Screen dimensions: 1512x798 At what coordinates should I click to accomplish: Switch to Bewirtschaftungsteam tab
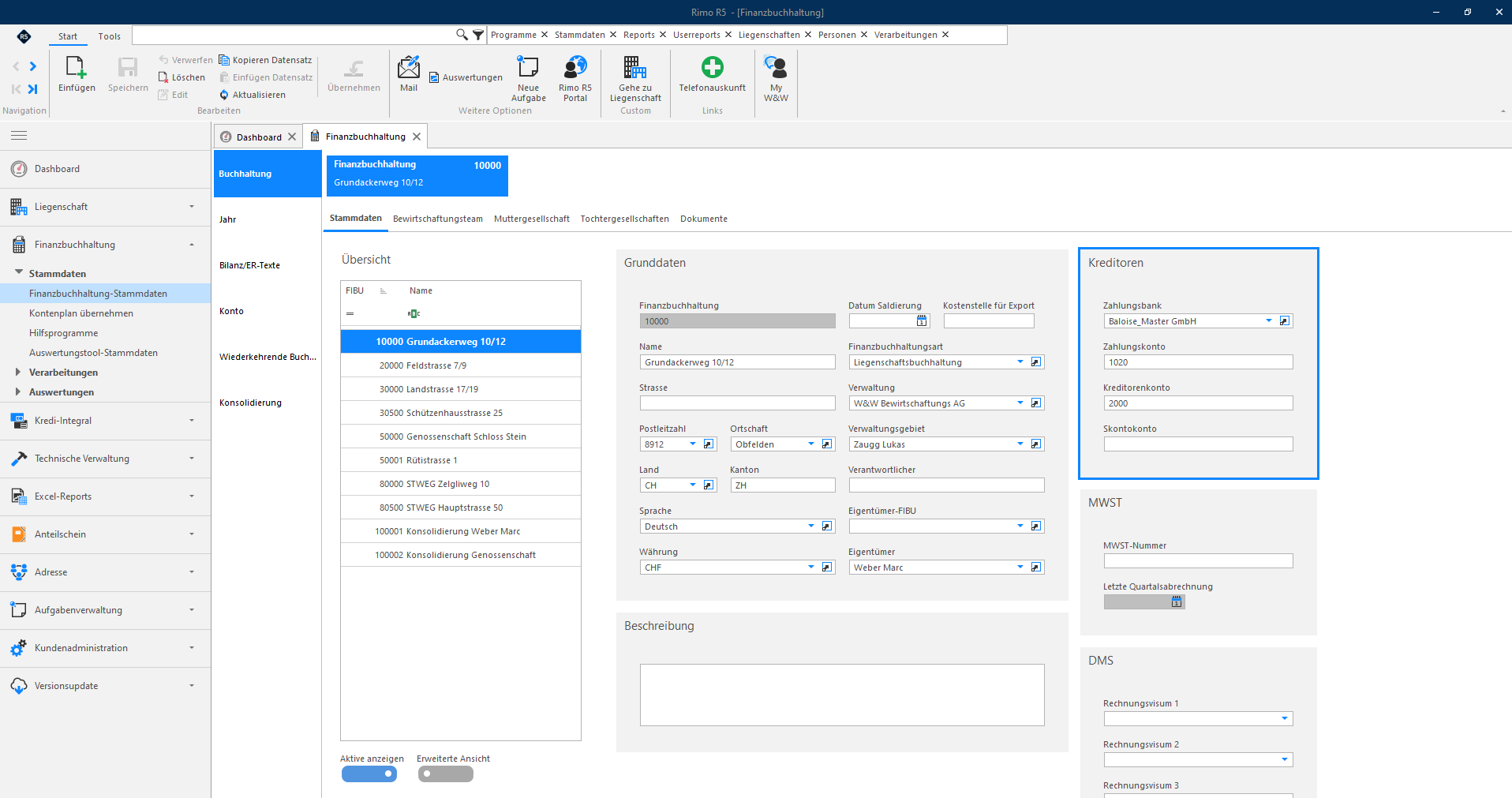tap(438, 219)
